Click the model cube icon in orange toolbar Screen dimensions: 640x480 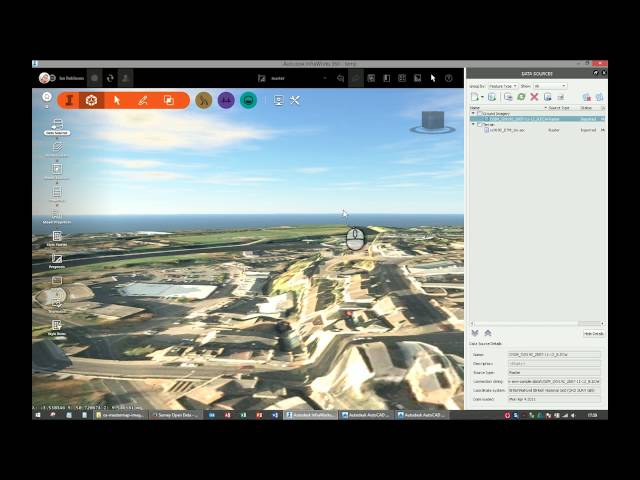coord(91,100)
